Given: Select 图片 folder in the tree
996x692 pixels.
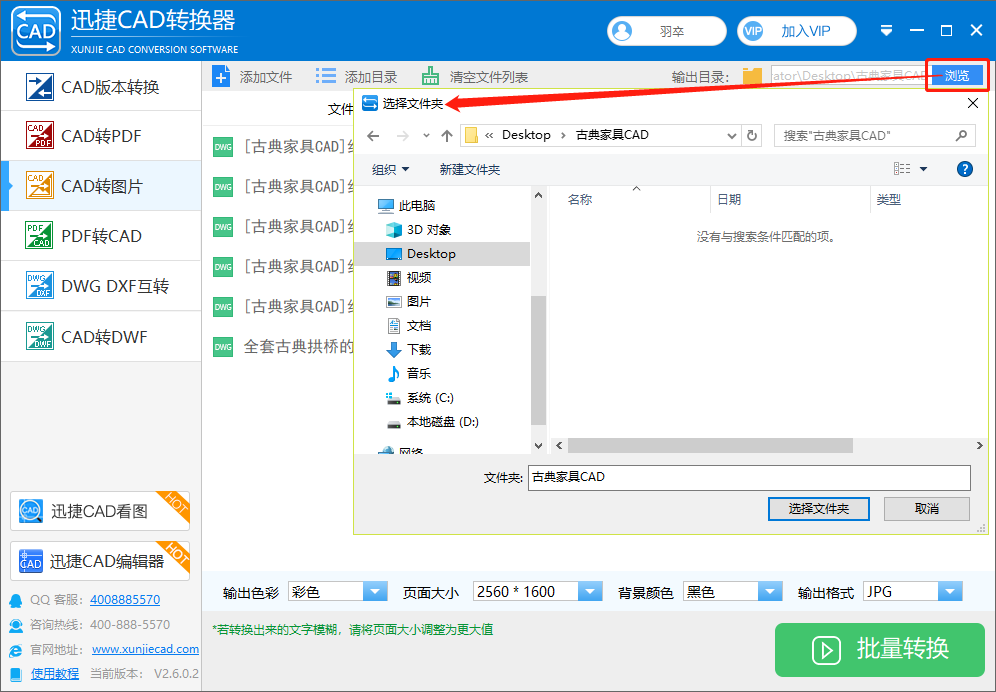Looking at the screenshot, I should click(419, 302).
